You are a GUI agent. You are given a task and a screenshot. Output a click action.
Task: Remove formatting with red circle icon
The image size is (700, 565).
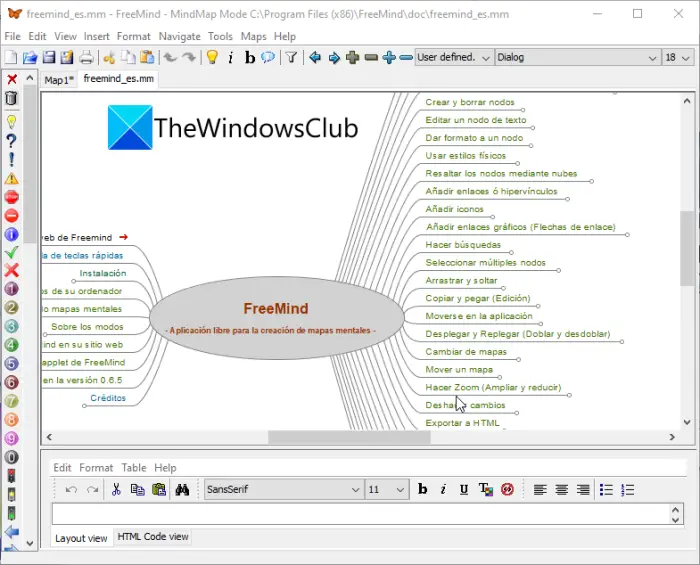pos(507,490)
